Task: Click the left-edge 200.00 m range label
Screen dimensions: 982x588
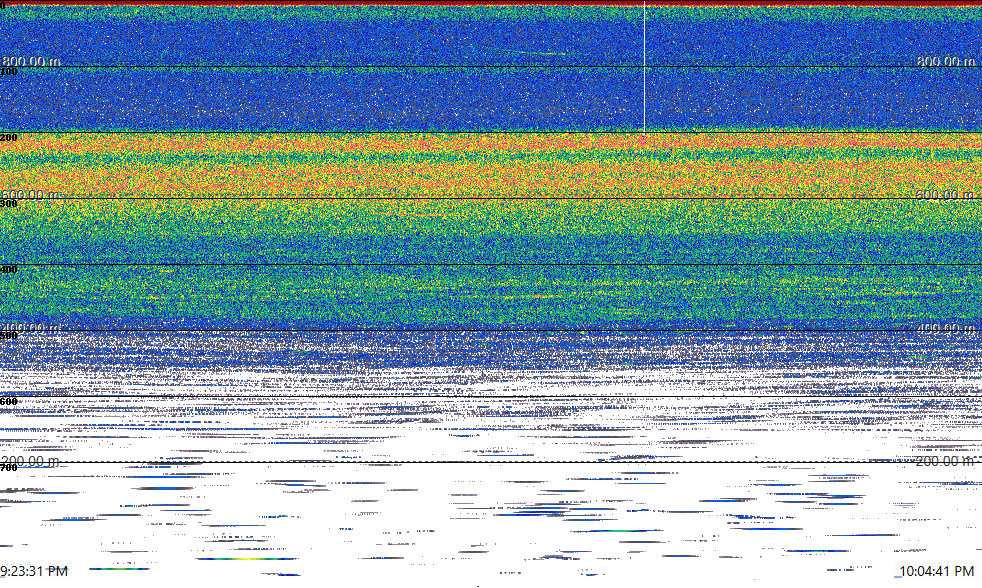Action: pyautogui.click(x=31, y=461)
